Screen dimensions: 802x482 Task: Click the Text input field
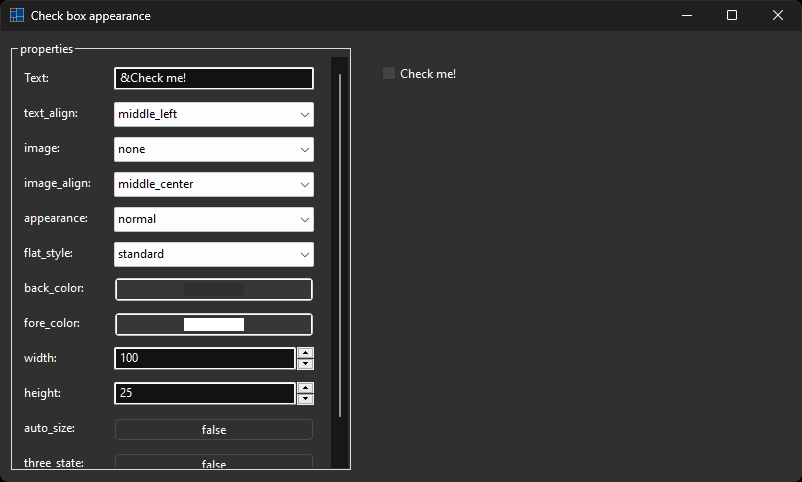coord(214,78)
